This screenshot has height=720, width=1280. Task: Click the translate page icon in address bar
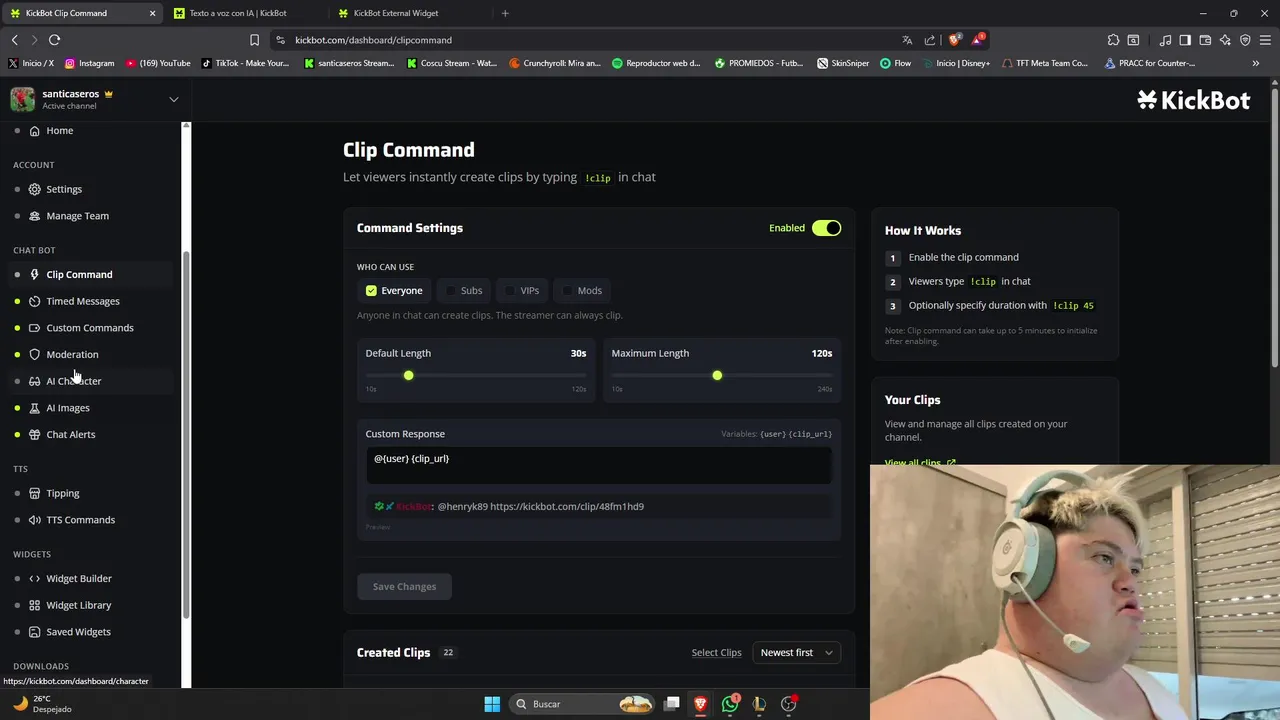[907, 40]
